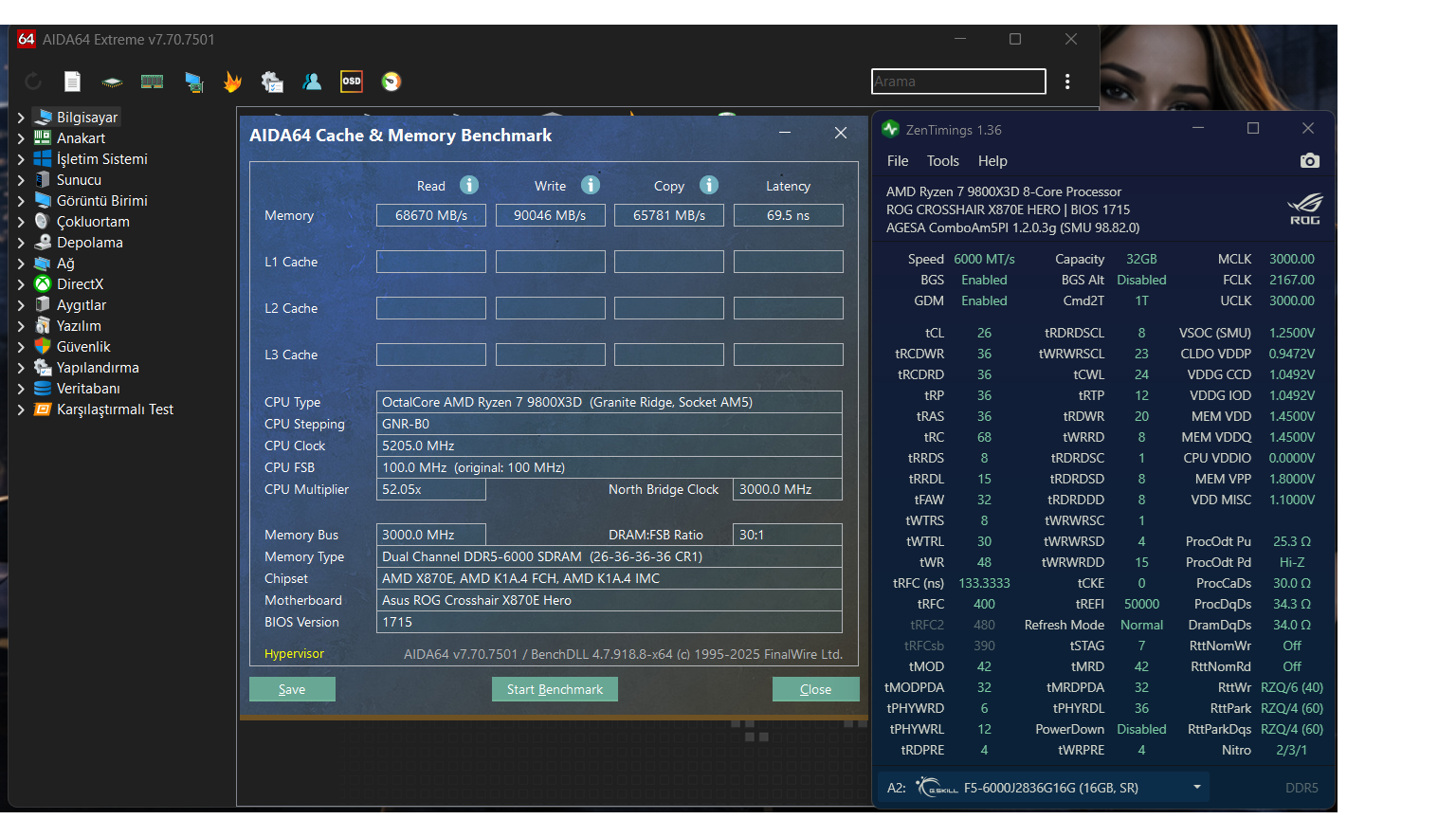The width and height of the screenshot is (1456, 819).
Task: Expand the Görüntü Birimi tree node
Action: tap(21, 201)
